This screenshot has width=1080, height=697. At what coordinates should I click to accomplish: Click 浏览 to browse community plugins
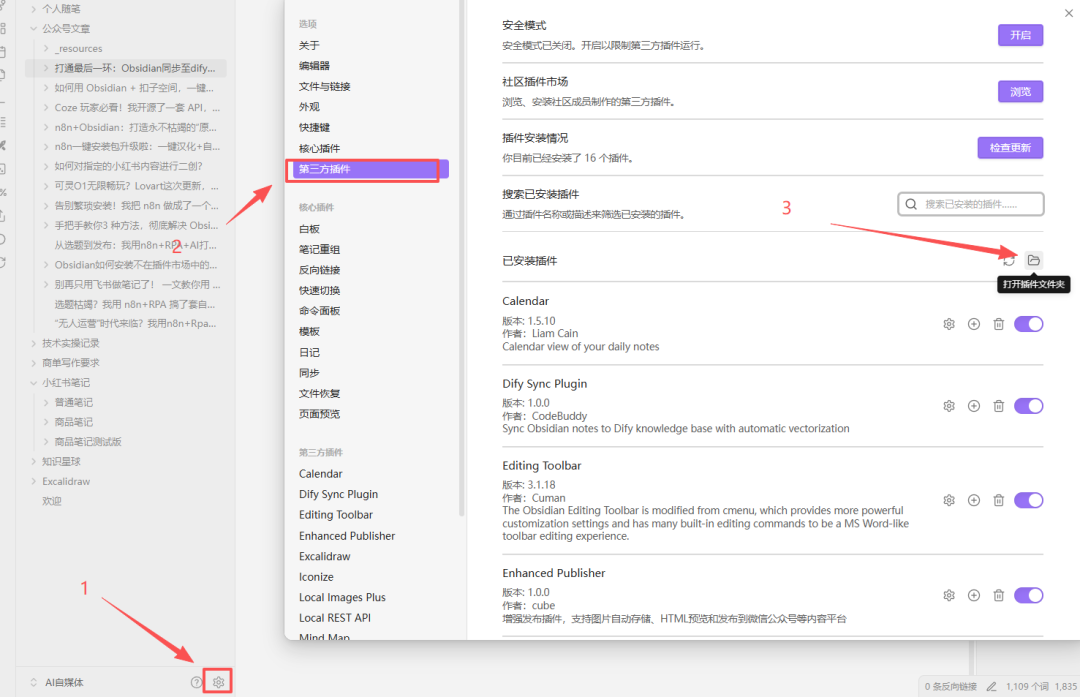point(1020,91)
